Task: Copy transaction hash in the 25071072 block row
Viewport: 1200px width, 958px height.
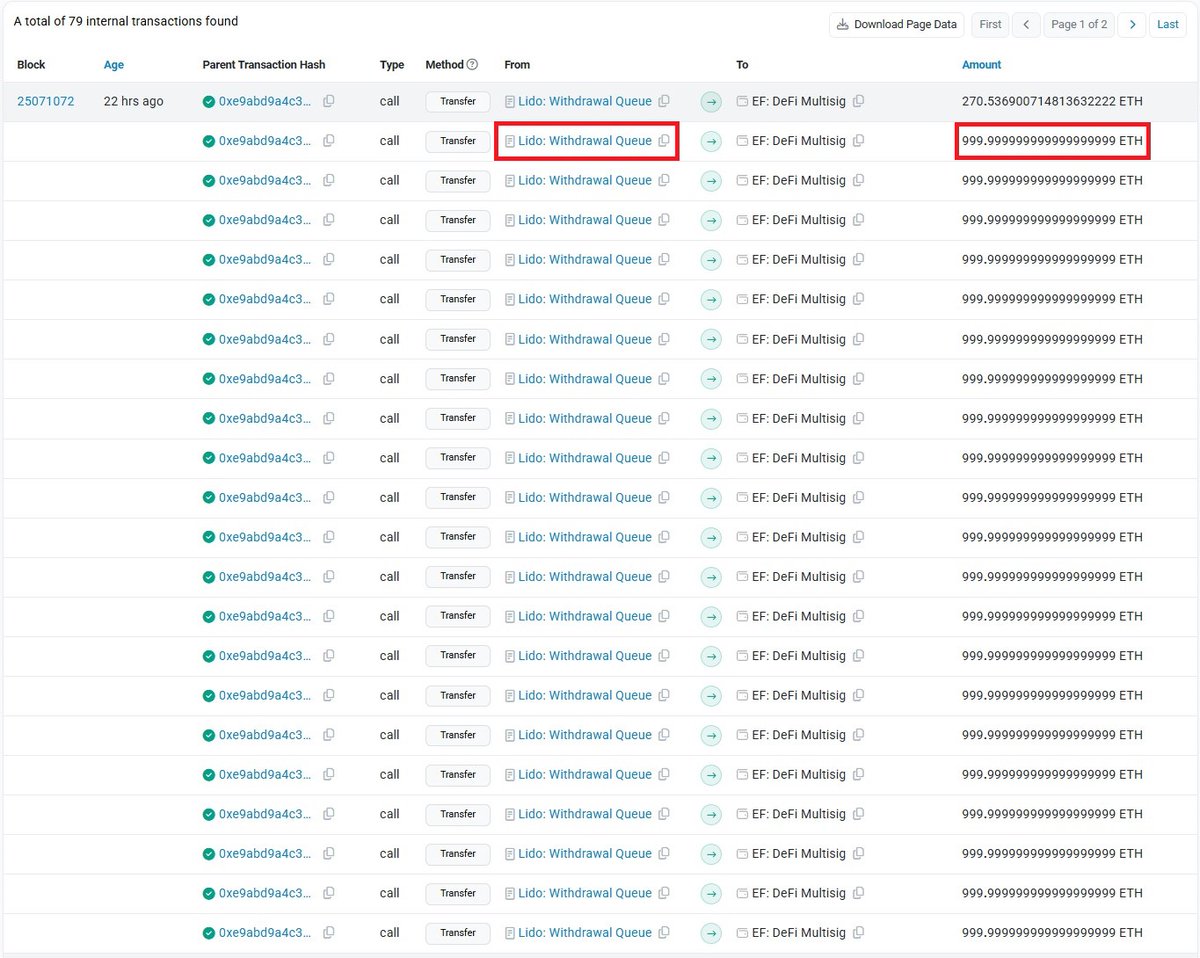Action: [x=329, y=101]
